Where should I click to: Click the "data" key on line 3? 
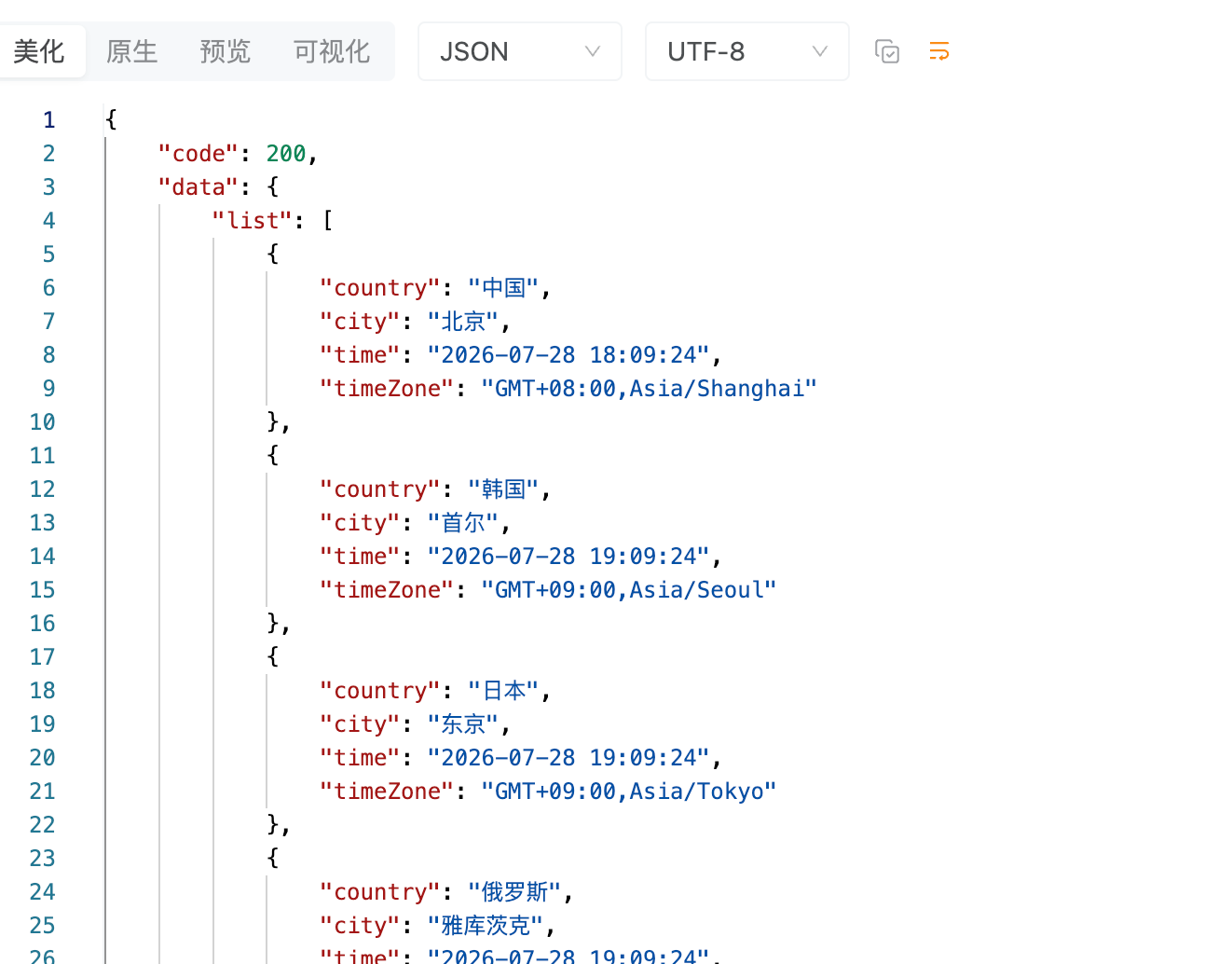[198, 187]
